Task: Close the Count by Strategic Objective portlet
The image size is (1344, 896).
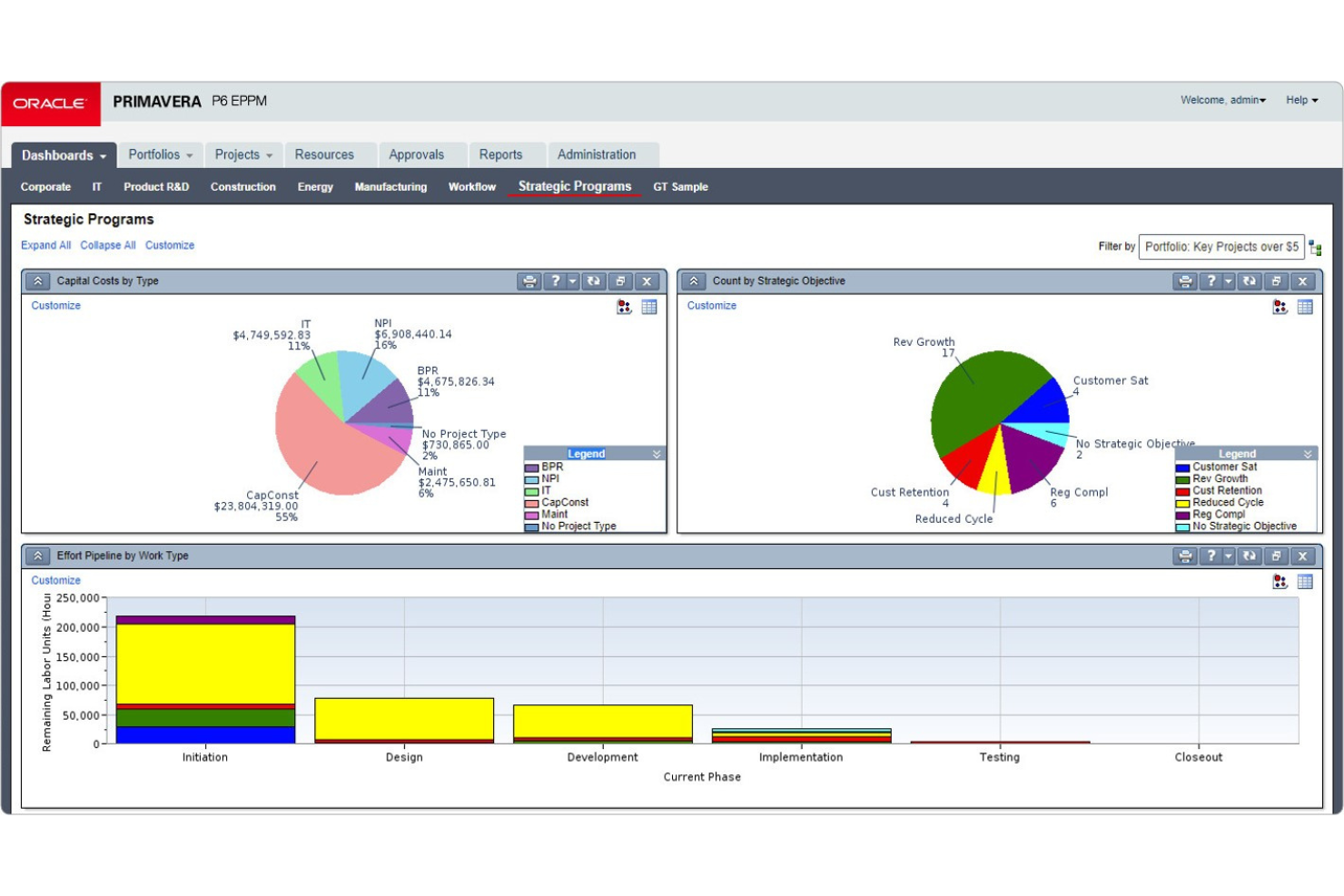Action: [x=1302, y=281]
